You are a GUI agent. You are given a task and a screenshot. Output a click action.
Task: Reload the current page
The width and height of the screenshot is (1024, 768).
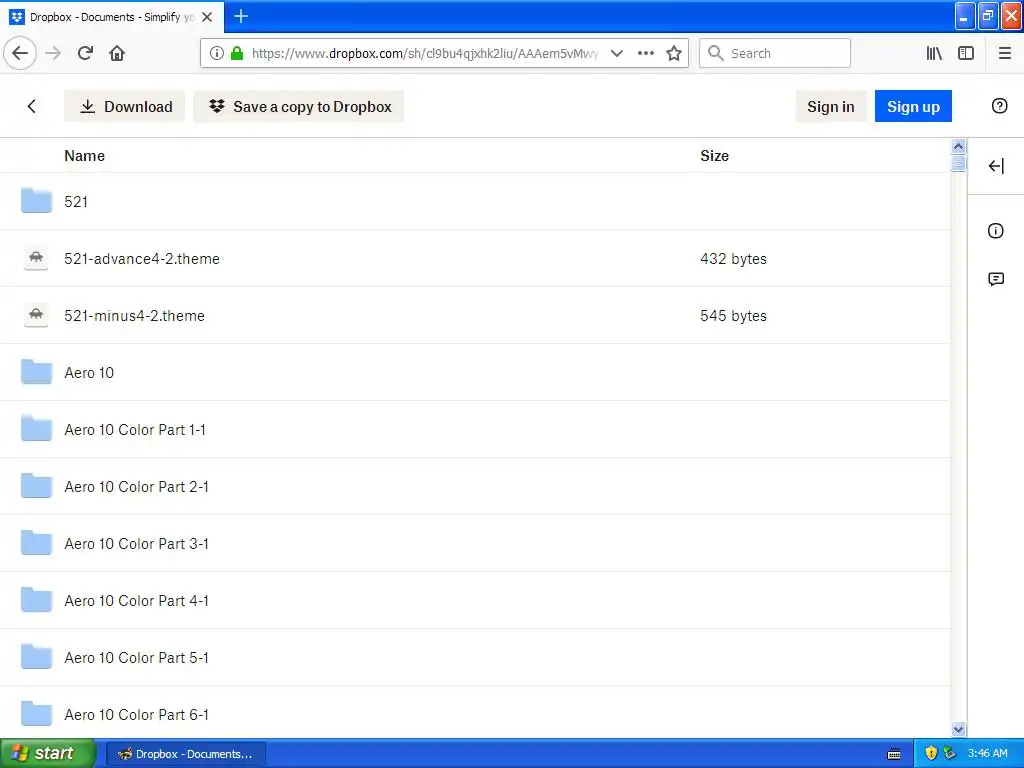point(86,53)
